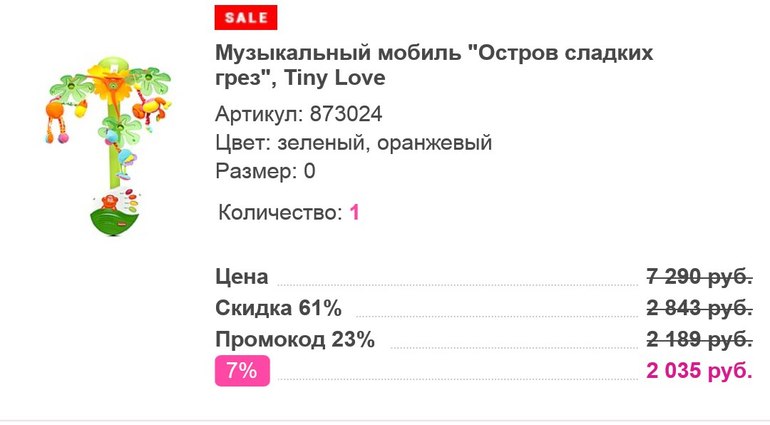Click the final price 2 035 руб.
This screenshot has width=770, height=425.
pyautogui.click(x=699, y=371)
